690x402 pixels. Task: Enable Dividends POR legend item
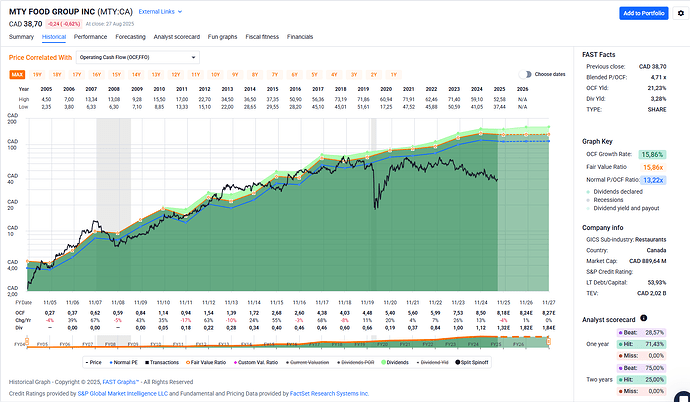point(355,362)
